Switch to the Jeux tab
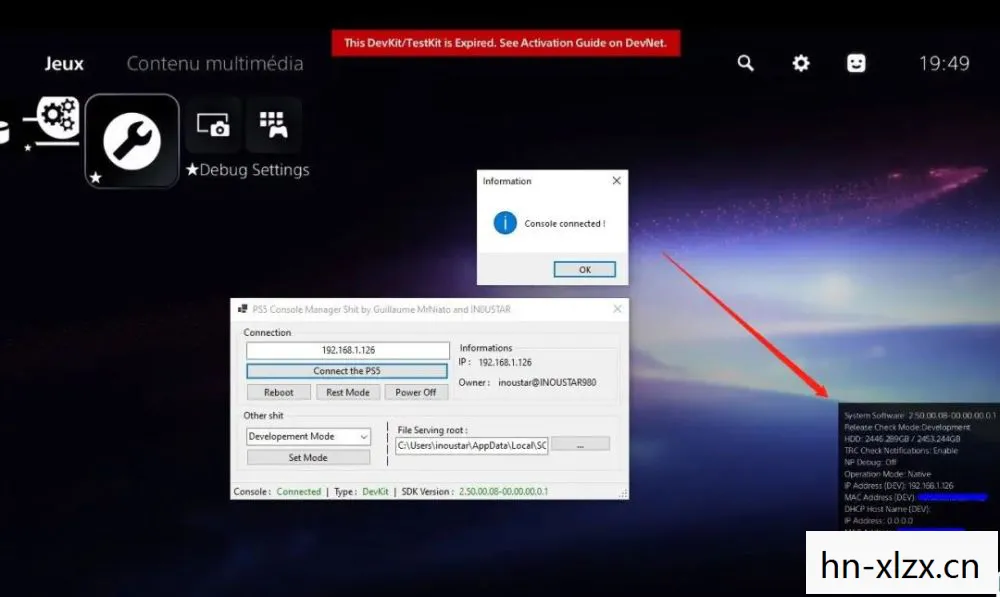The width and height of the screenshot is (1000, 597). [64, 64]
